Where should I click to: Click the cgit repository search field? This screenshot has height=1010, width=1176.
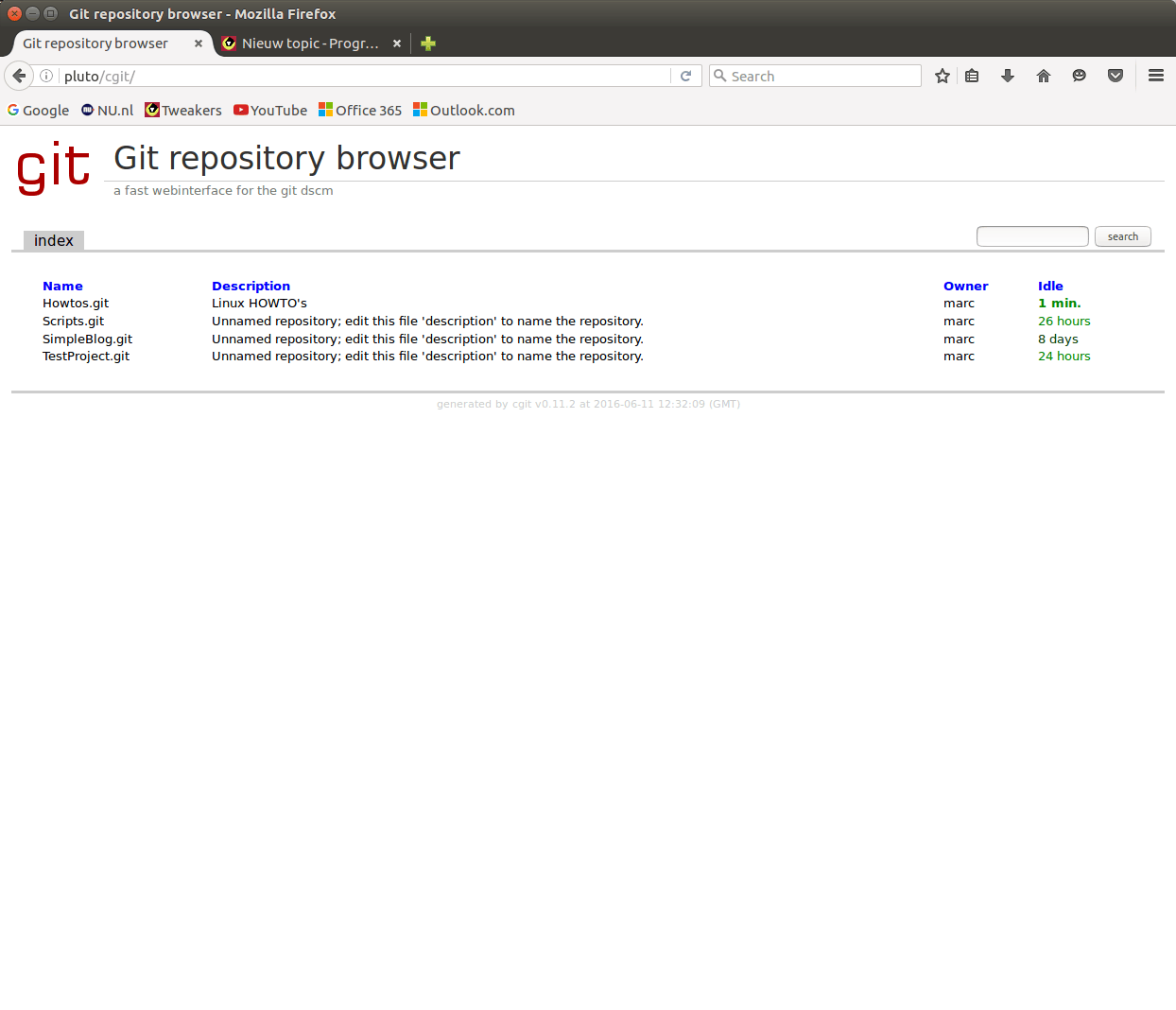pos(1032,236)
